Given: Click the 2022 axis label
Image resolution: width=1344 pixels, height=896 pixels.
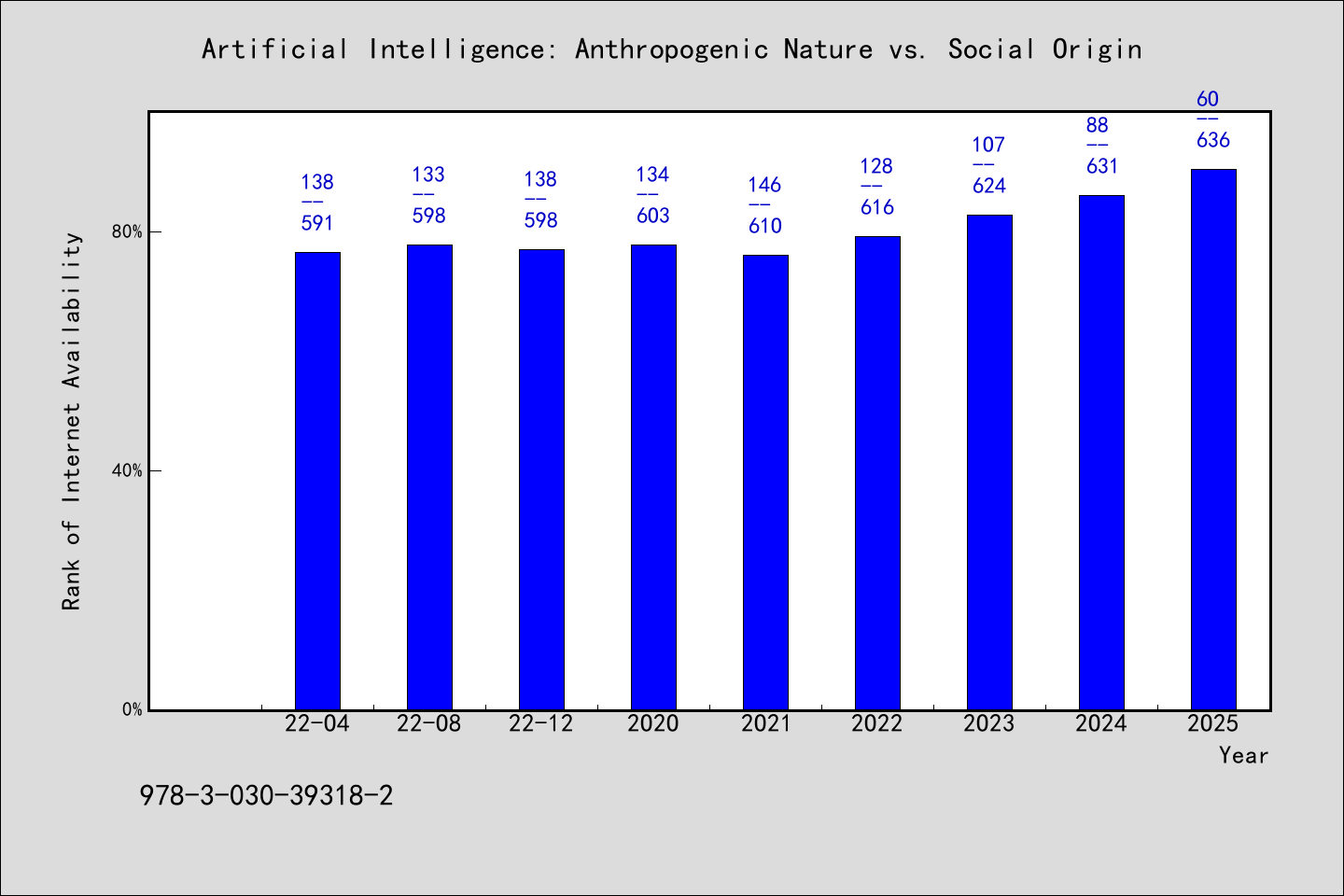Looking at the screenshot, I should click(x=877, y=723).
